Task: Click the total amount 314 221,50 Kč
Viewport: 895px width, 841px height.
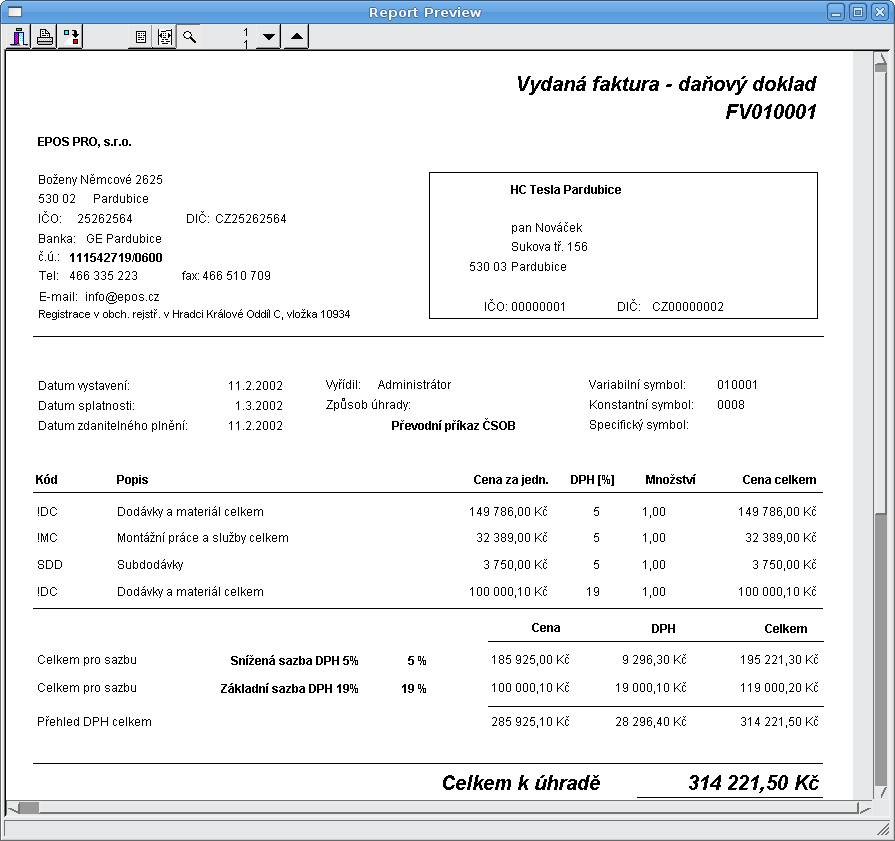Action: click(753, 783)
